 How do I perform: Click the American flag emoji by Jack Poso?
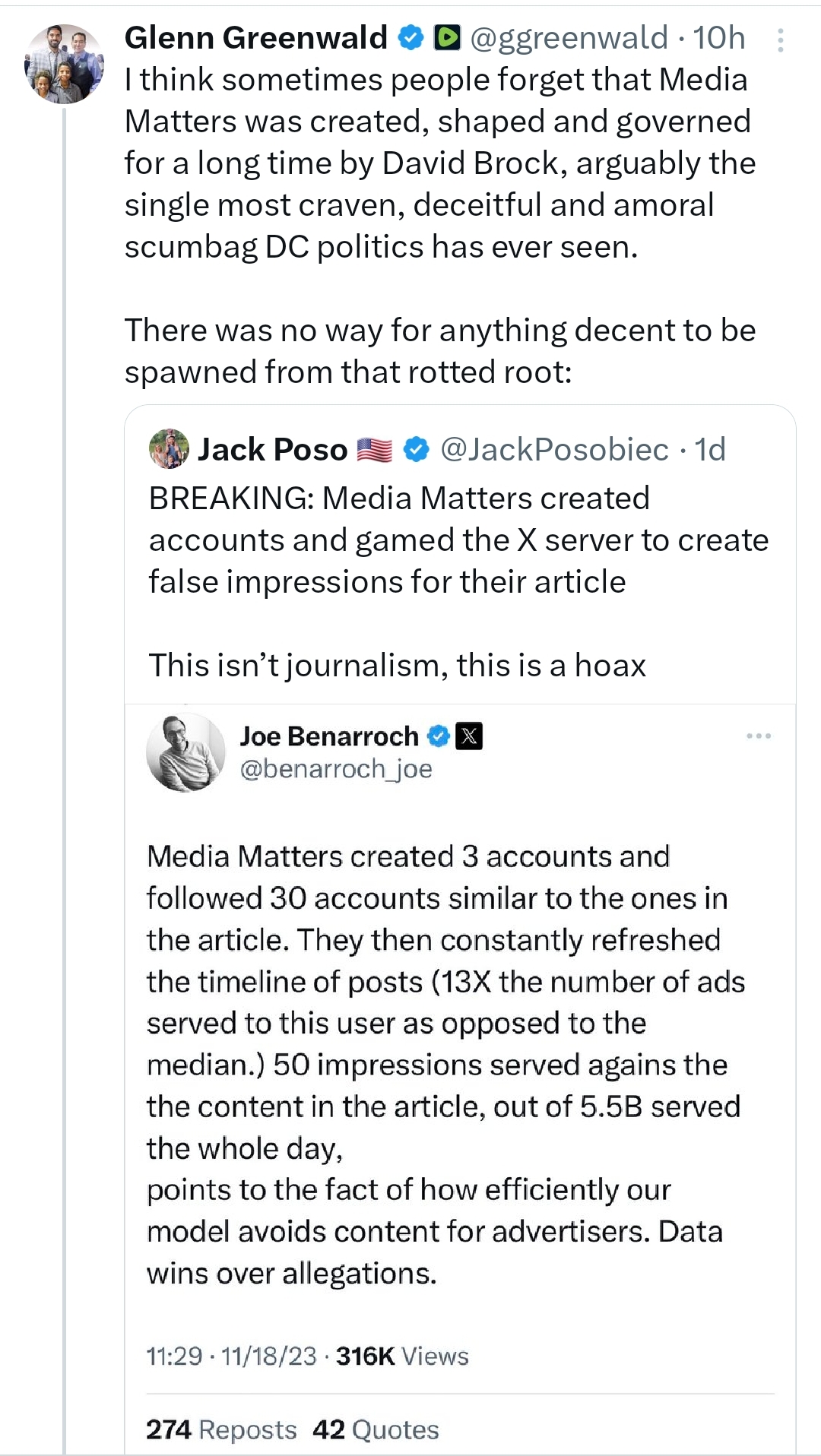pos(375,450)
